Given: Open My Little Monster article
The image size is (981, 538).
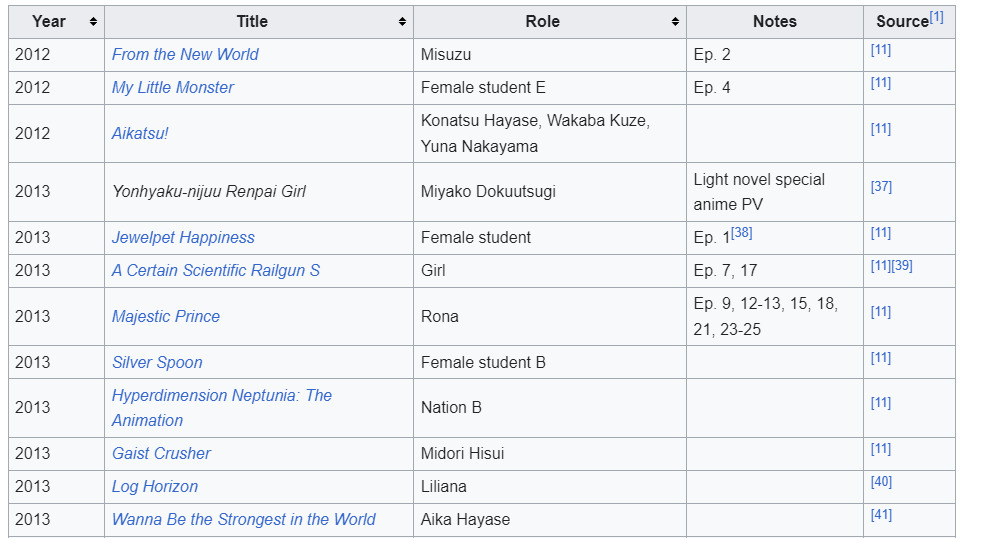Looking at the screenshot, I should pos(173,88).
